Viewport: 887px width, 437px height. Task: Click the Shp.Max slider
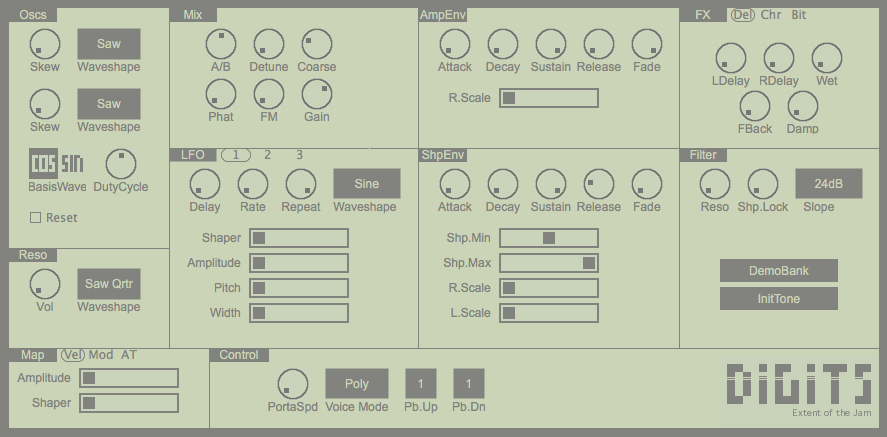click(549, 263)
